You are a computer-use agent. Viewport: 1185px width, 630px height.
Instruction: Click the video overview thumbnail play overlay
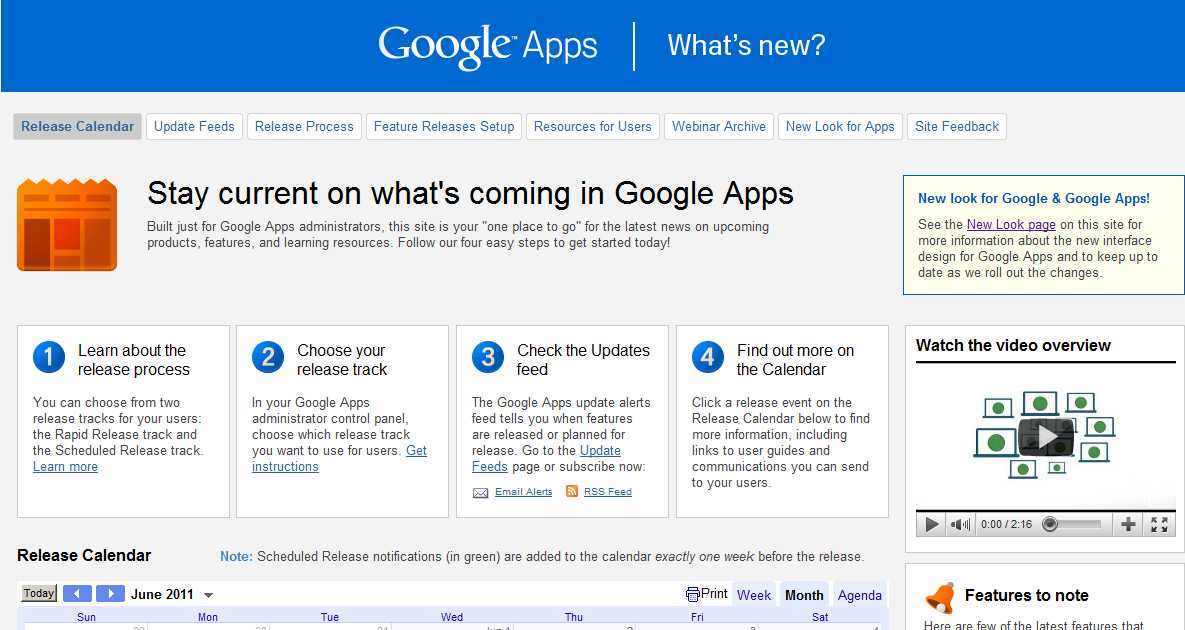point(1046,437)
